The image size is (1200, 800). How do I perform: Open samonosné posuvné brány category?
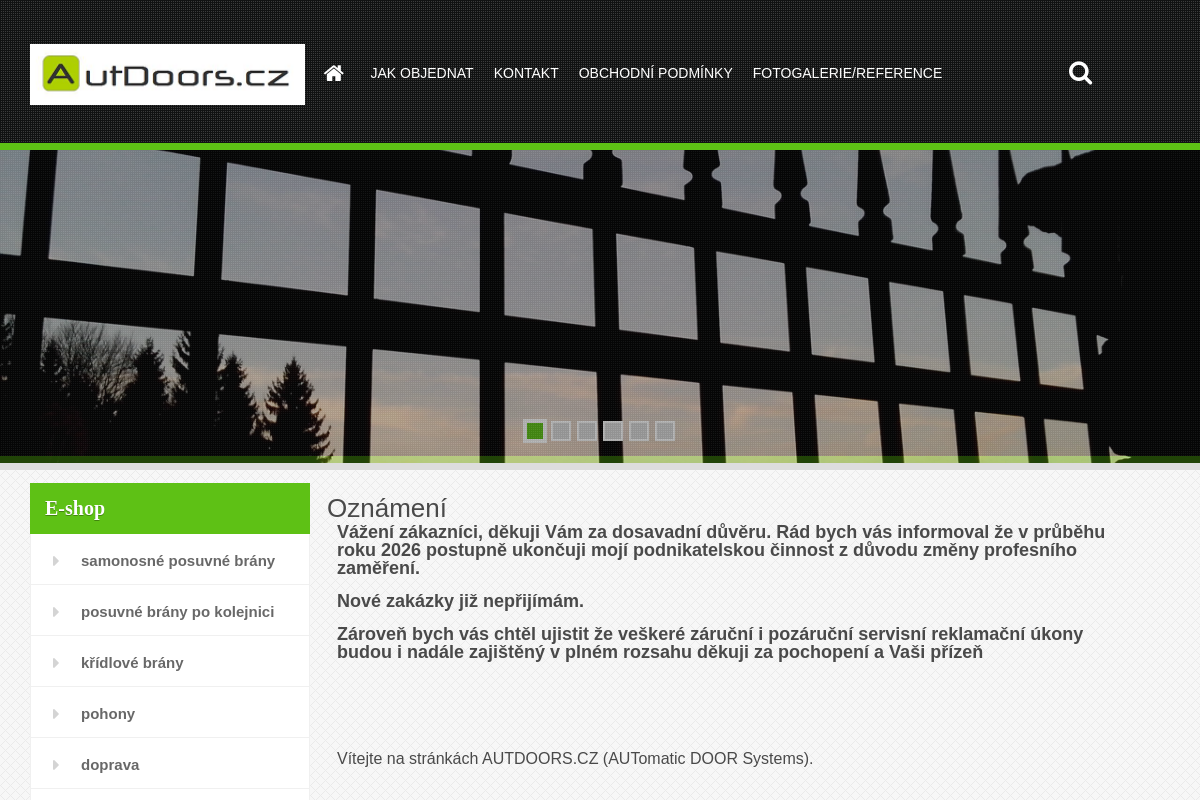178,561
